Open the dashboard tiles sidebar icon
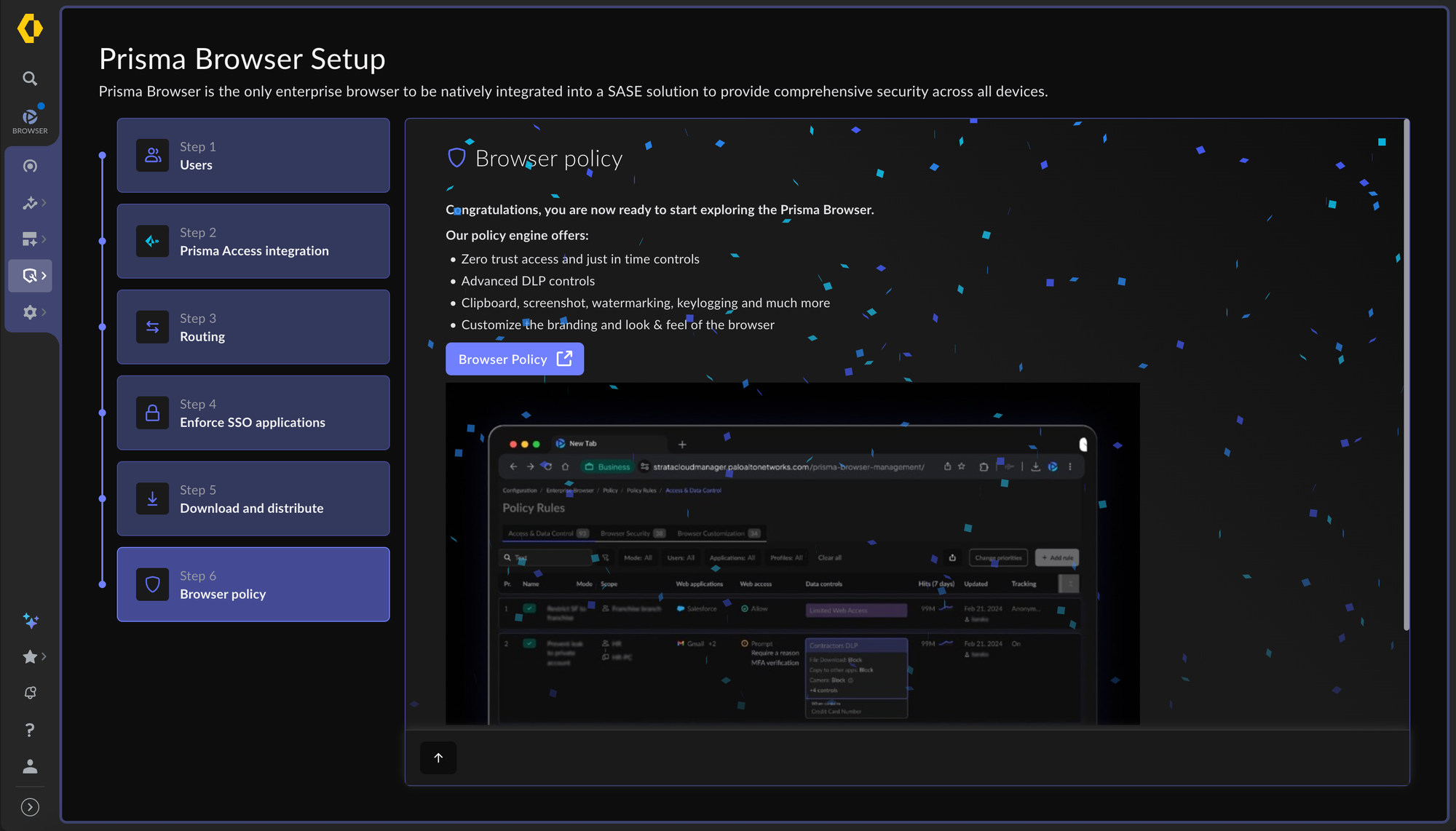The image size is (1456, 831). pos(30,239)
